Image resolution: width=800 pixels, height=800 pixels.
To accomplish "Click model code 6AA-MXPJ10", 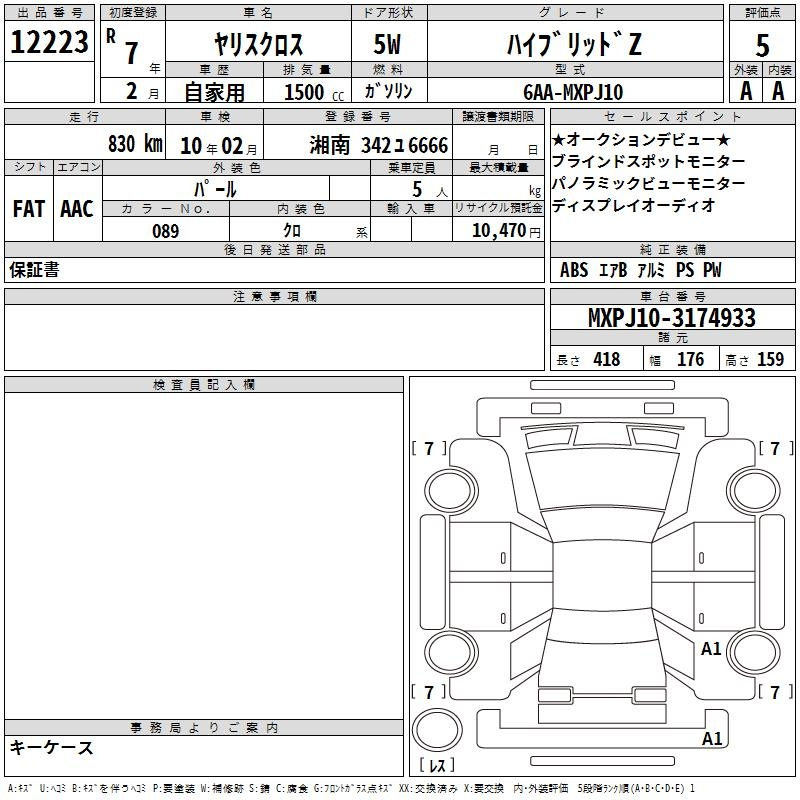I will (573, 92).
